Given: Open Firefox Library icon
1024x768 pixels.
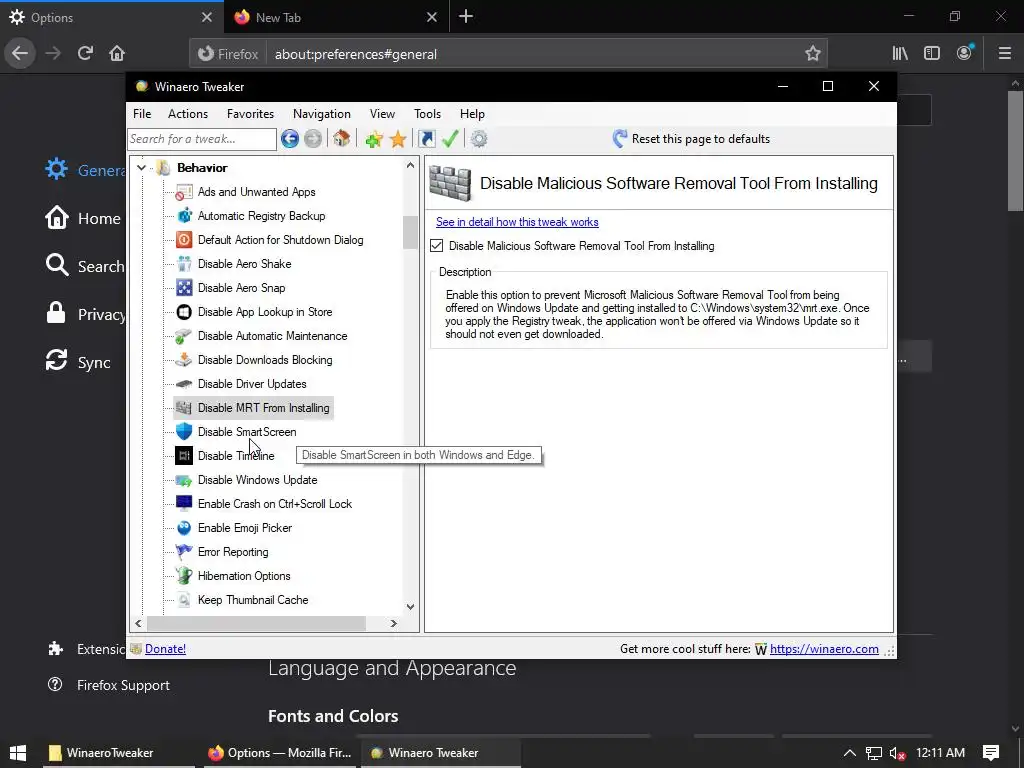Looking at the screenshot, I should pos(900,54).
